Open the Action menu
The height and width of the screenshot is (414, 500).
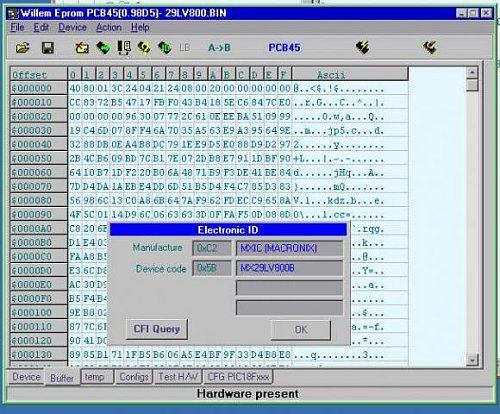pos(109,27)
